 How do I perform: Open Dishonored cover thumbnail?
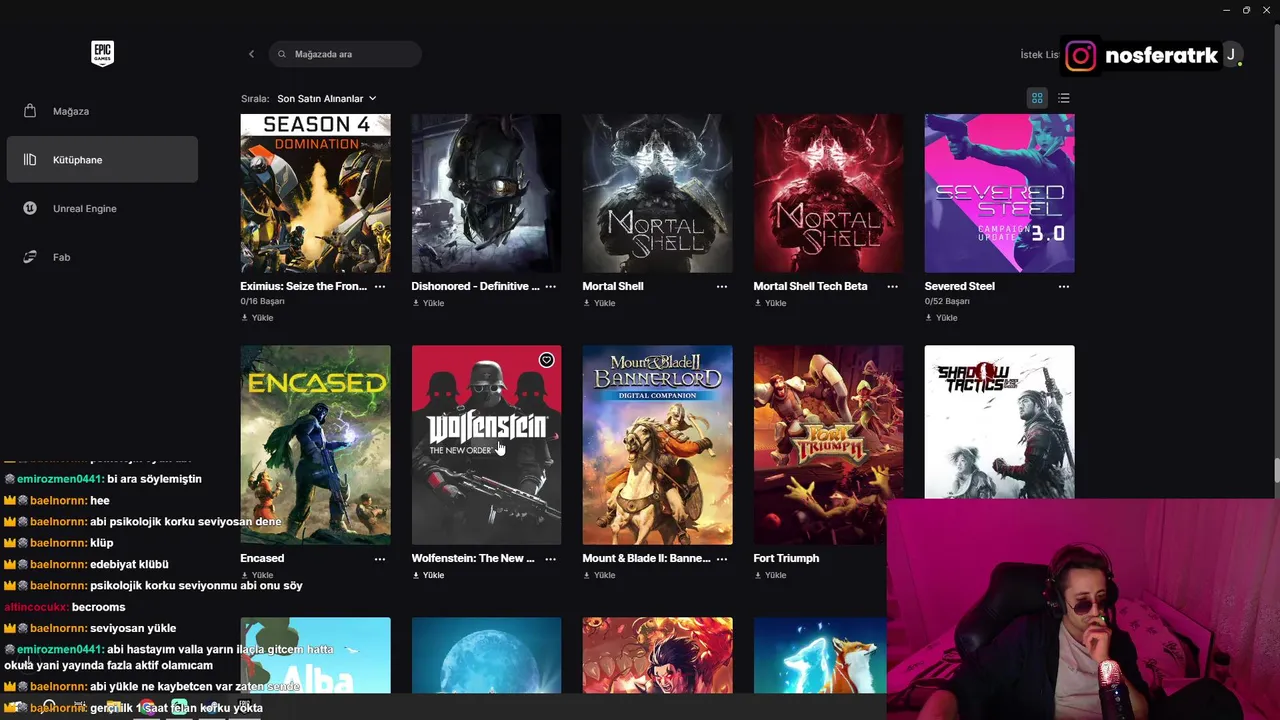click(x=486, y=193)
